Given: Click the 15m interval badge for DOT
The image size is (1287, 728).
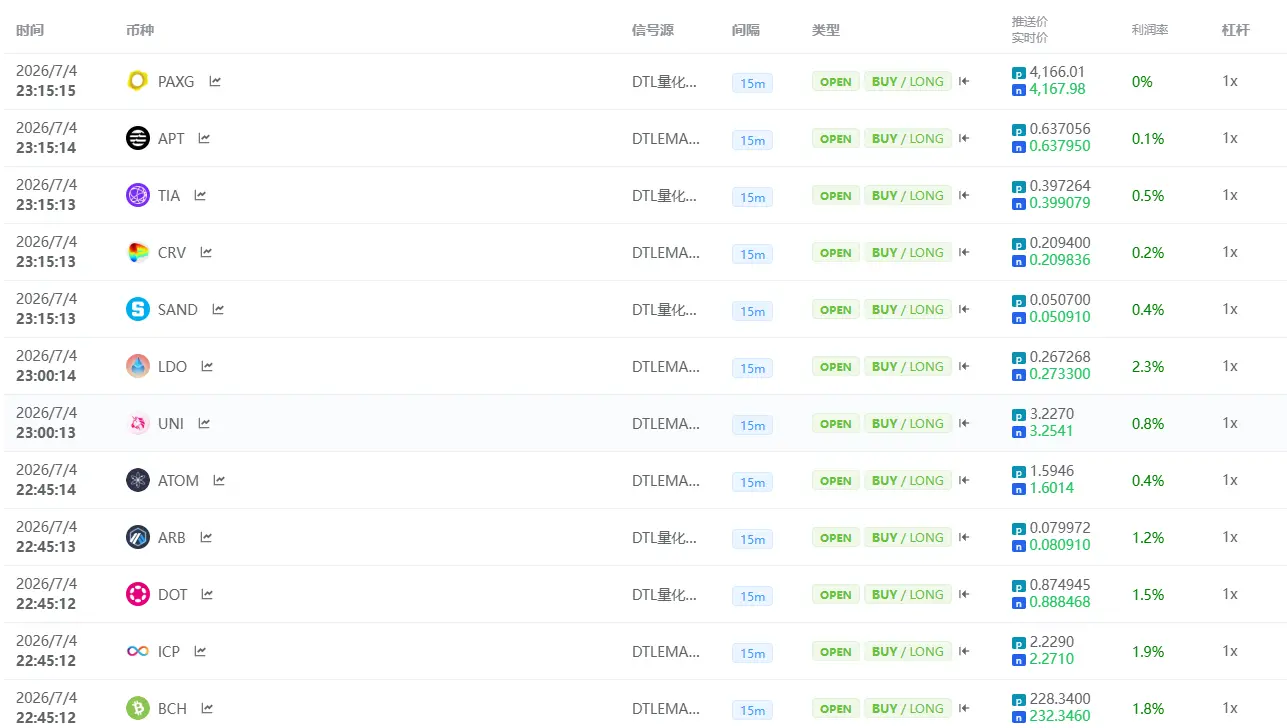Looking at the screenshot, I should [752, 596].
